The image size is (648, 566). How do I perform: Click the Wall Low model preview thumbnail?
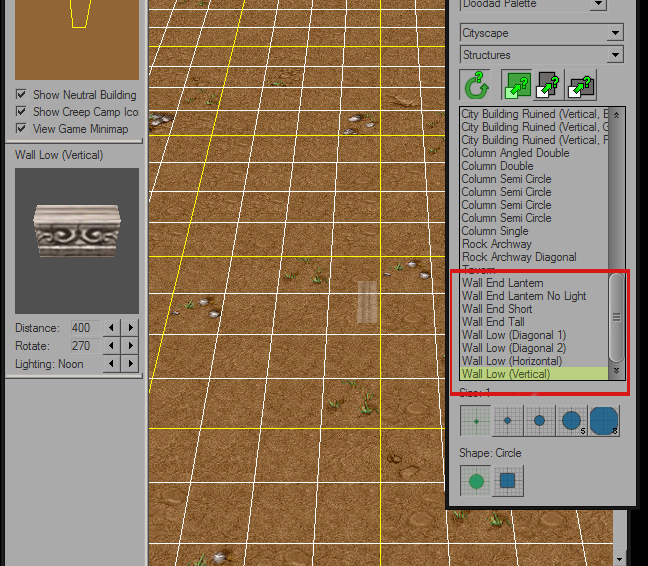pos(77,240)
